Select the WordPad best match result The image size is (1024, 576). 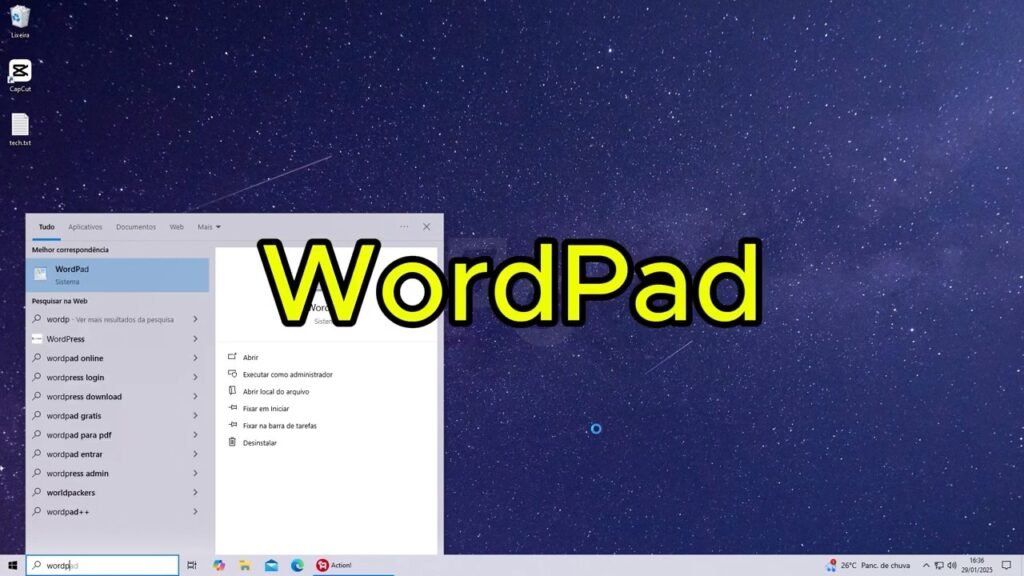point(118,275)
